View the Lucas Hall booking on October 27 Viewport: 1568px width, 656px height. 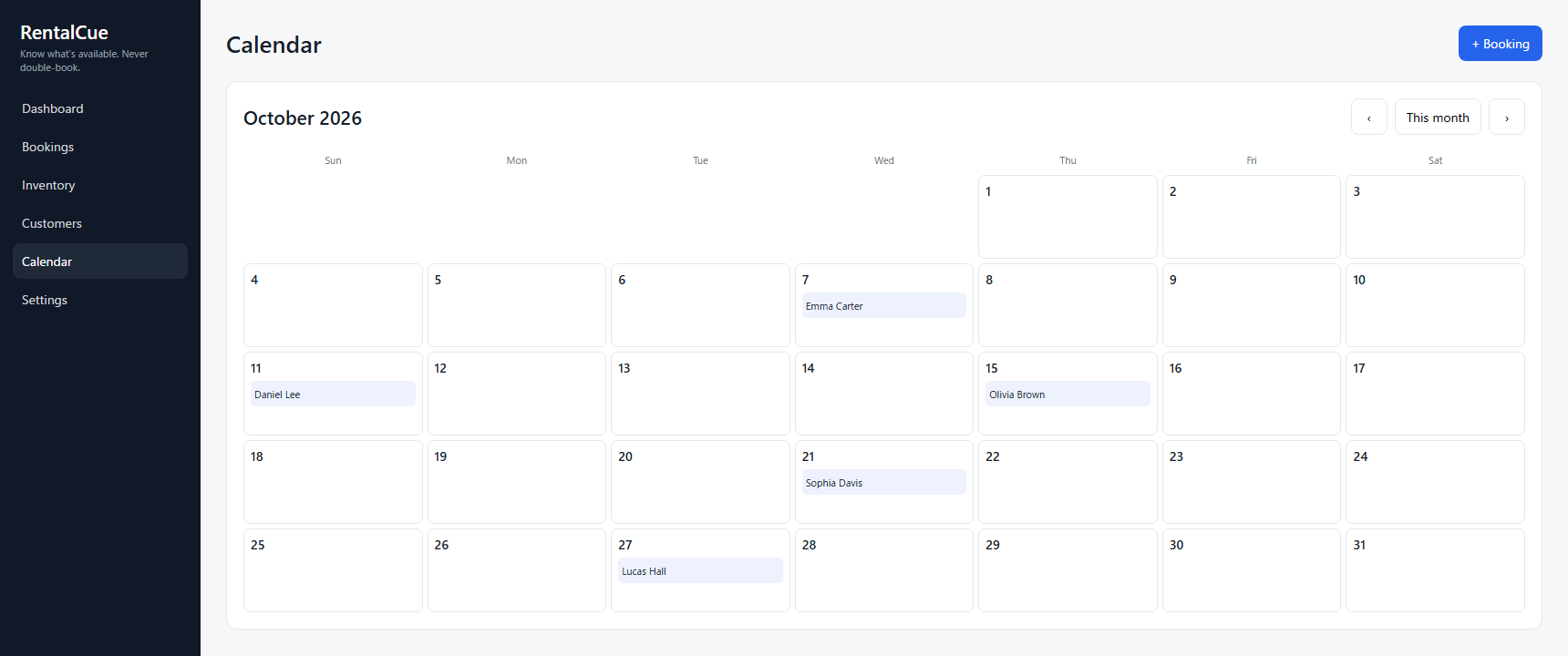(x=700, y=571)
